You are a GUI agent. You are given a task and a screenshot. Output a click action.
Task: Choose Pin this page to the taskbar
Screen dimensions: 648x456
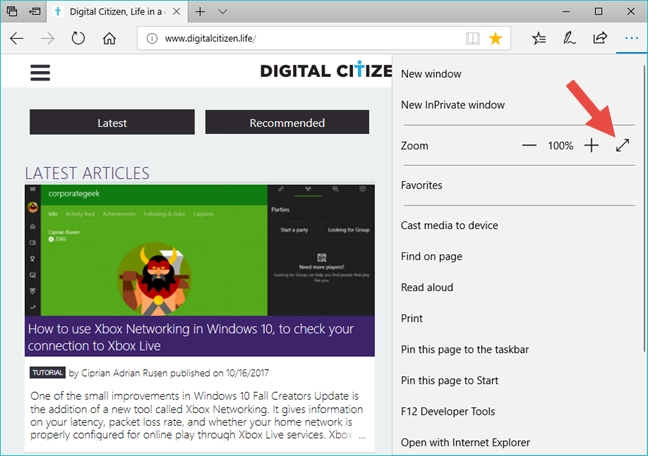point(465,349)
